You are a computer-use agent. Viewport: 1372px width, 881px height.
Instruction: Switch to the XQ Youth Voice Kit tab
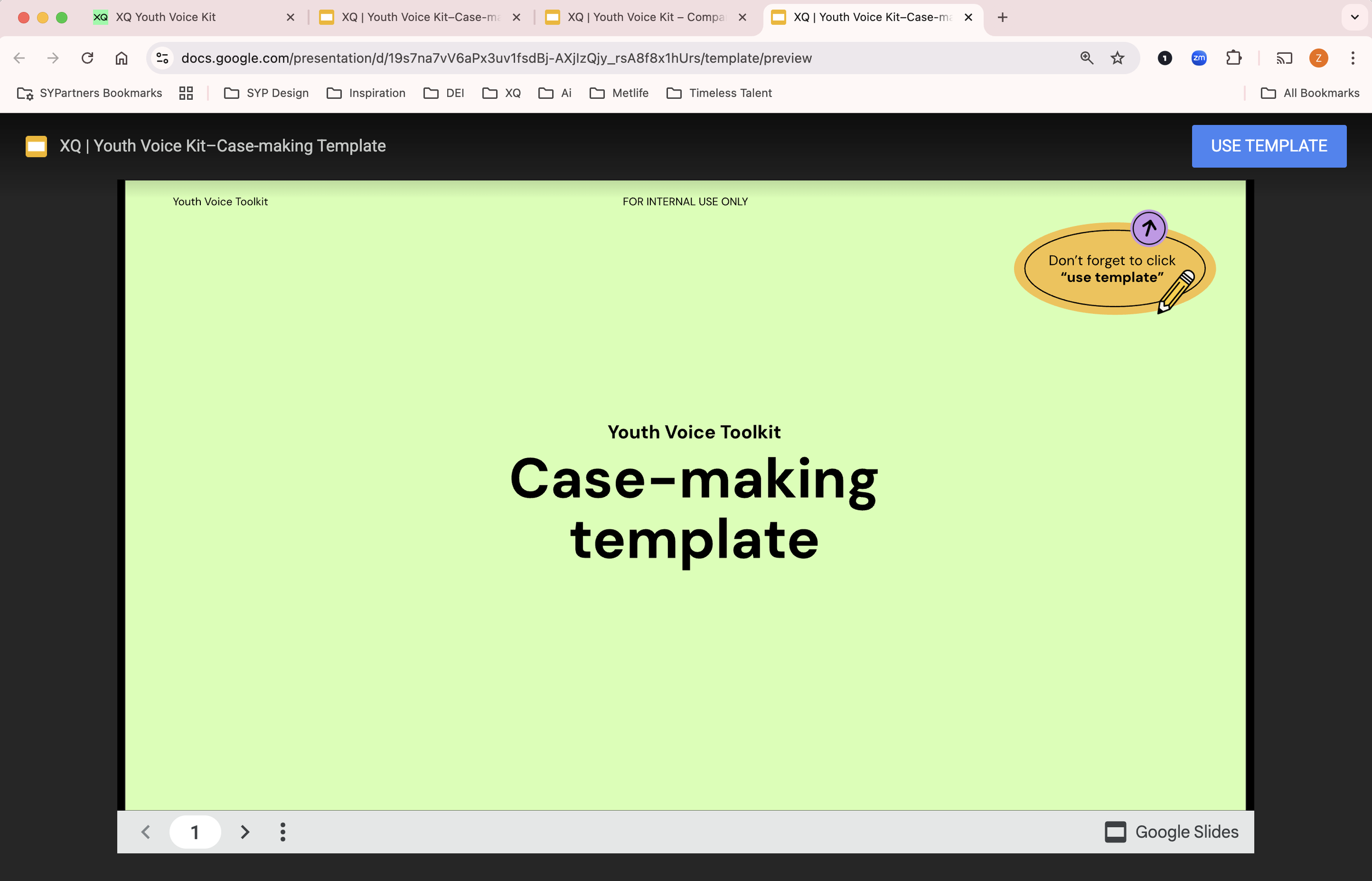point(166,17)
